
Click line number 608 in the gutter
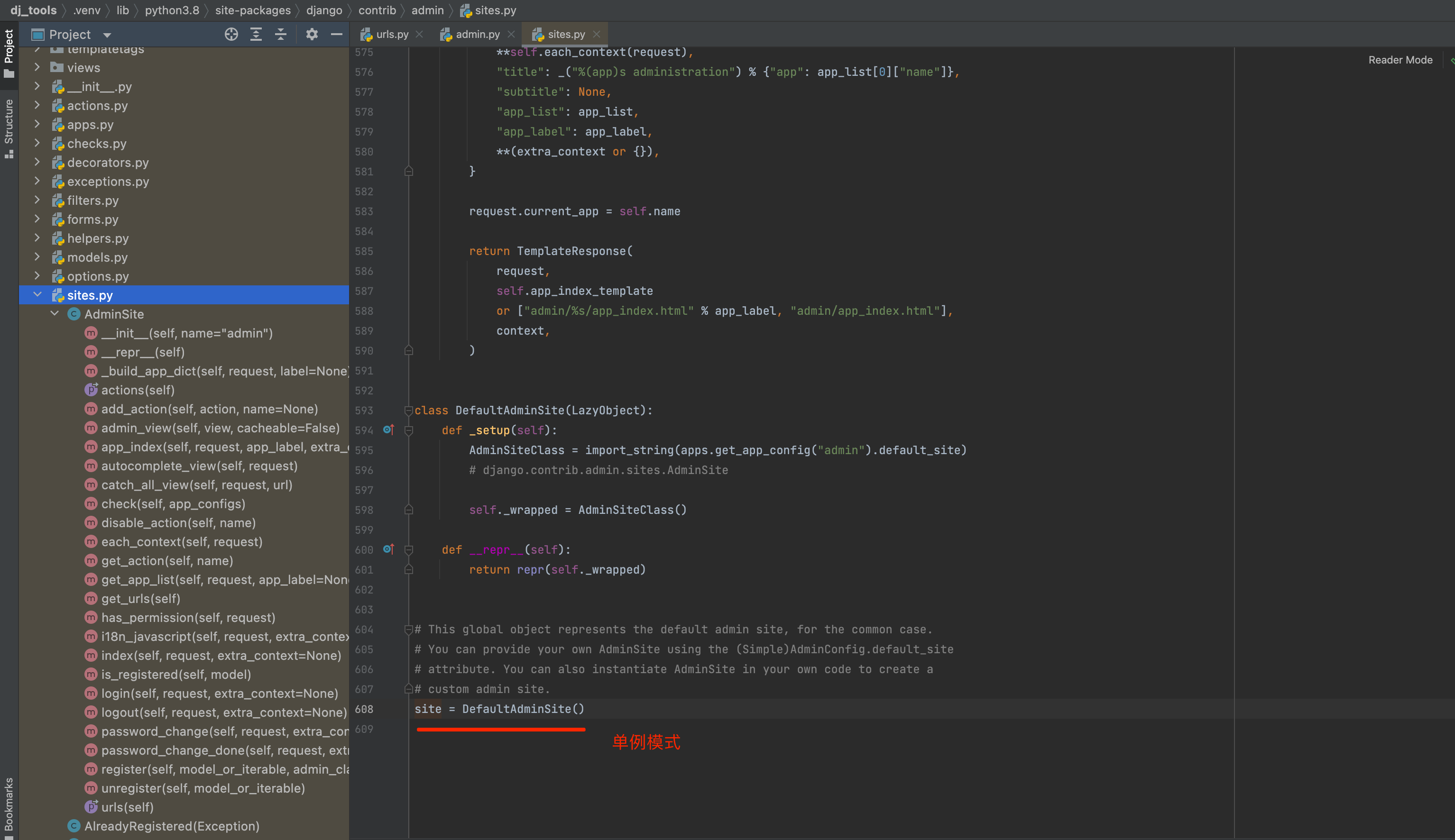tap(364, 709)
